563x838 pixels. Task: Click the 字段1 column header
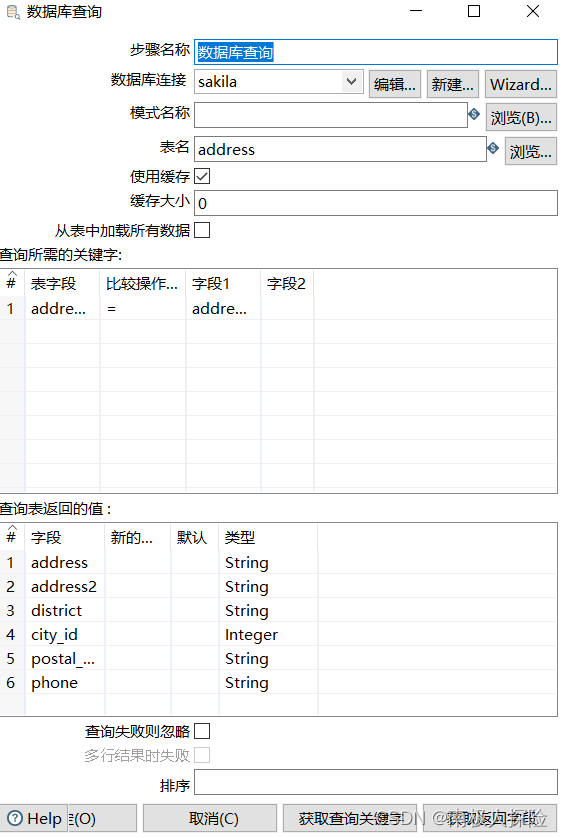223,283
